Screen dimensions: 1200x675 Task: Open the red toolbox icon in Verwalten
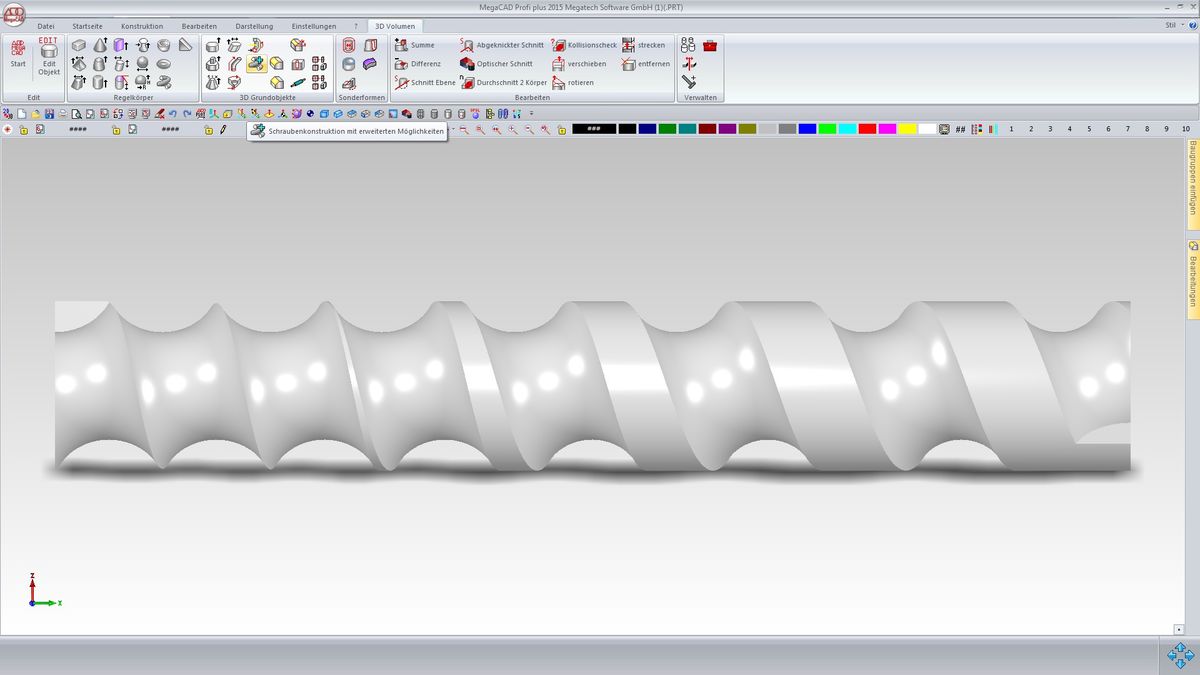pos(710,45)
